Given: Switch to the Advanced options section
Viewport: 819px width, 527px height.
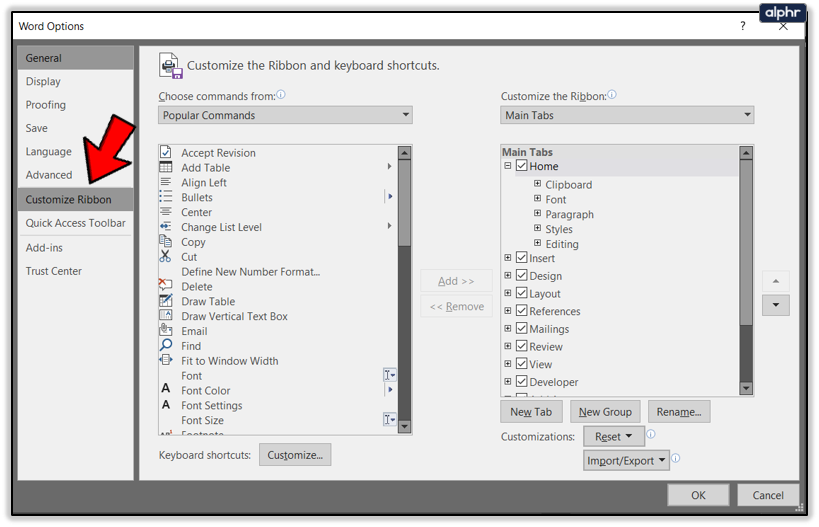Looking at the screenshot, I should click(x=49, y=175).
